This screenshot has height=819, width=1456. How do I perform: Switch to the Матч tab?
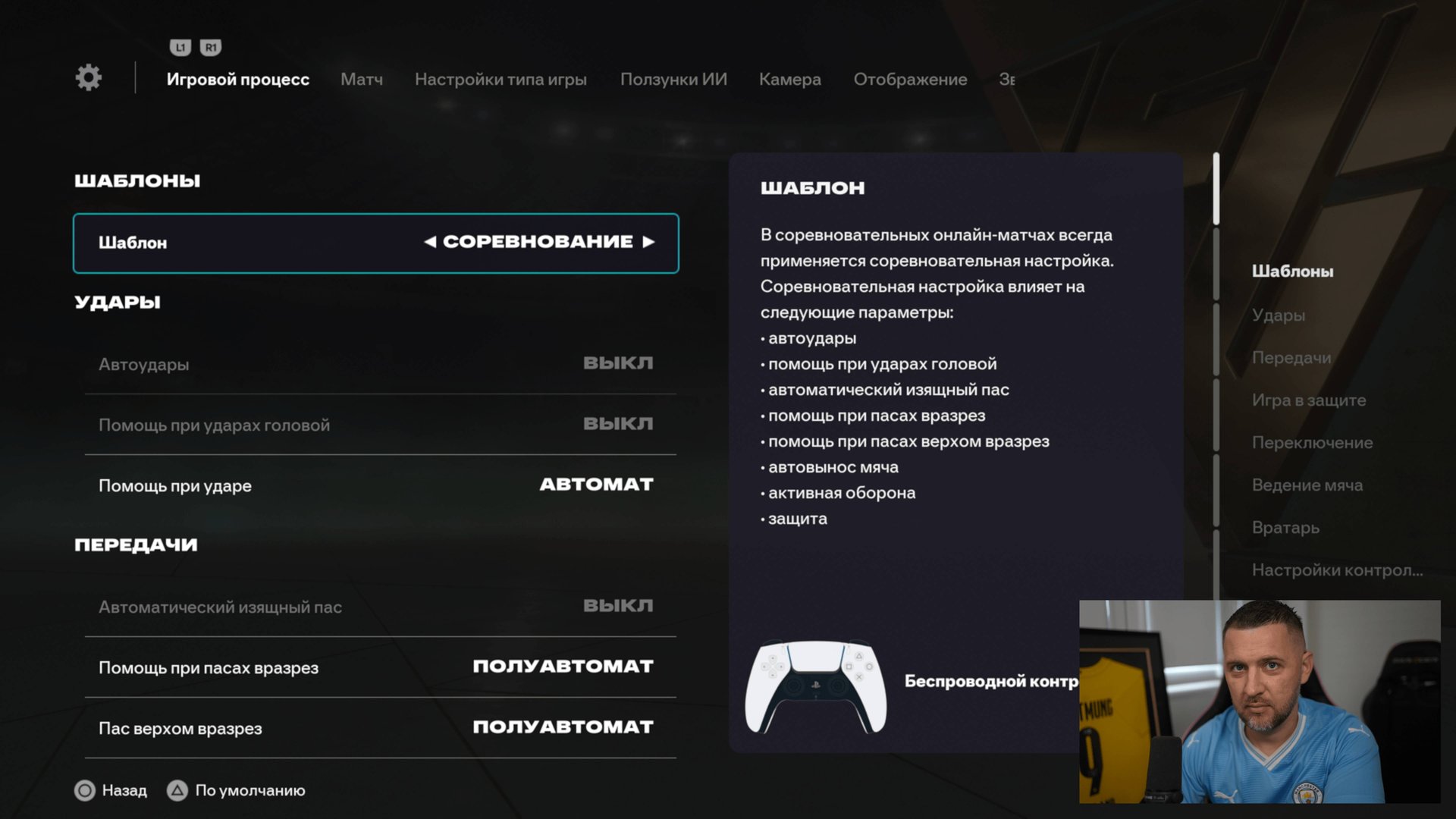pyautogui.click(x=362, y=79)
